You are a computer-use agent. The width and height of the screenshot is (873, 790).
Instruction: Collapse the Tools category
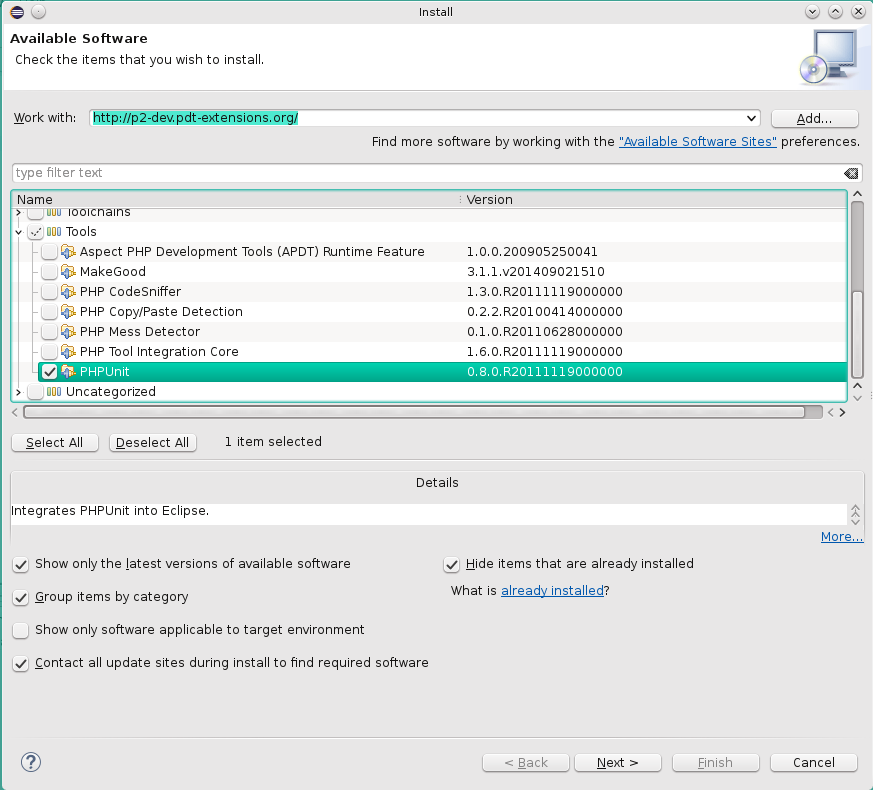(x=19, y=232)
